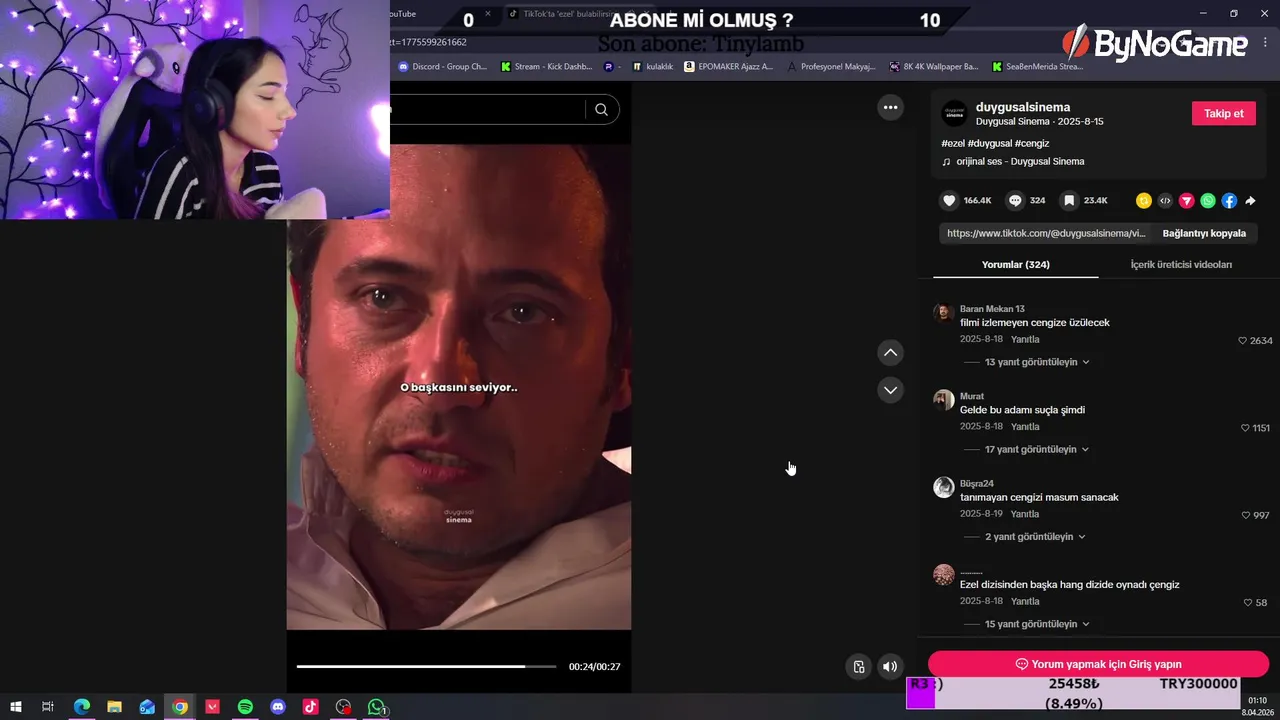
Task: Click Bağlantıyı kopyala to copy link
Action: [1204, 233]
